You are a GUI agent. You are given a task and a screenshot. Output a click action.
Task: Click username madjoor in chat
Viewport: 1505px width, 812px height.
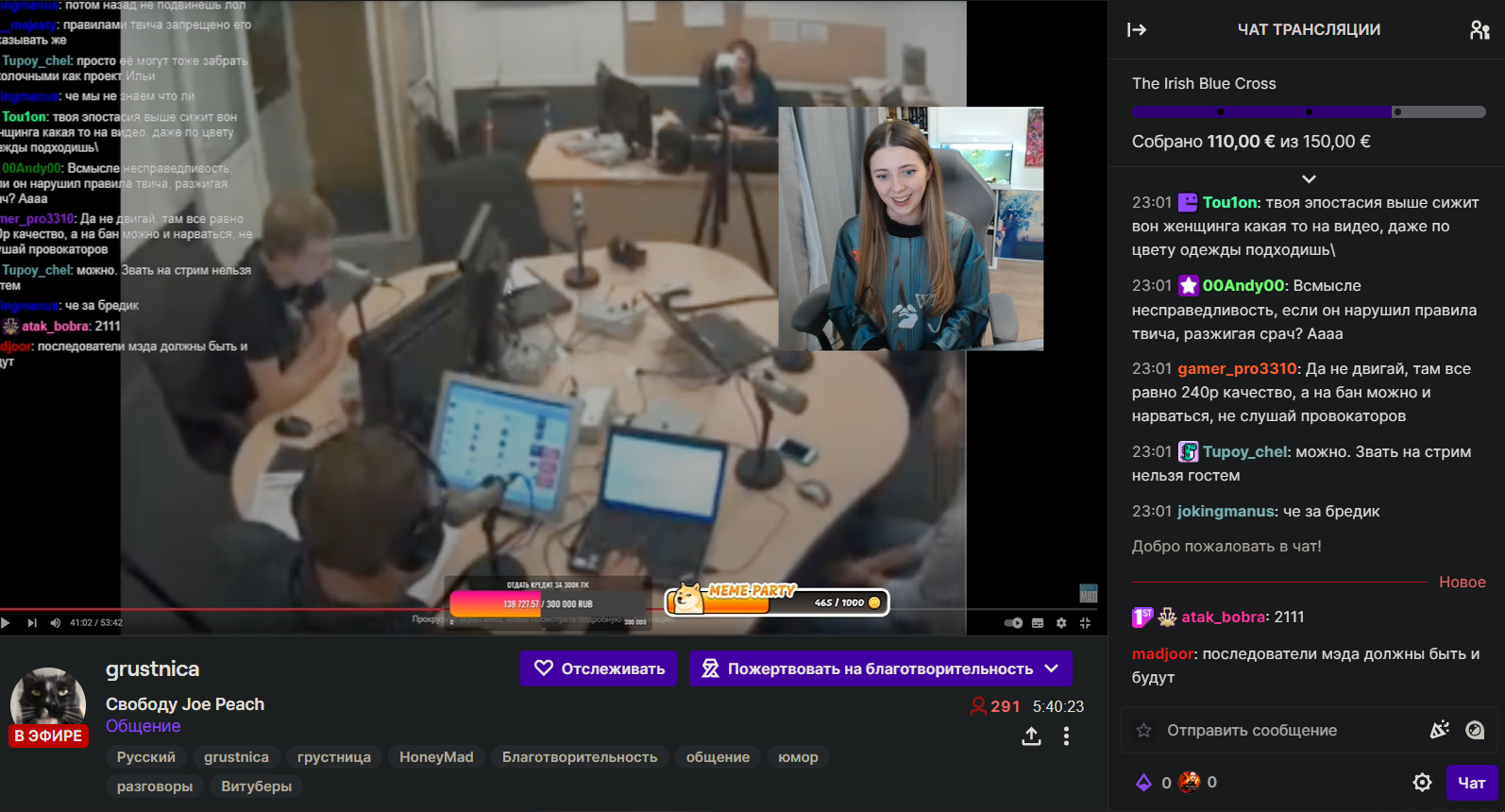(1163, 654)
